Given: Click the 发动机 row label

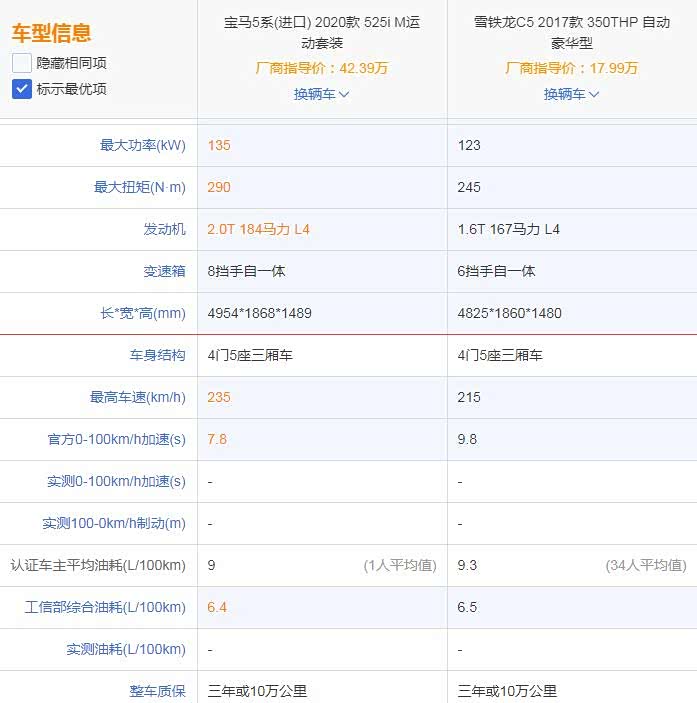Looking at the screenshot, I should [164, 229].
